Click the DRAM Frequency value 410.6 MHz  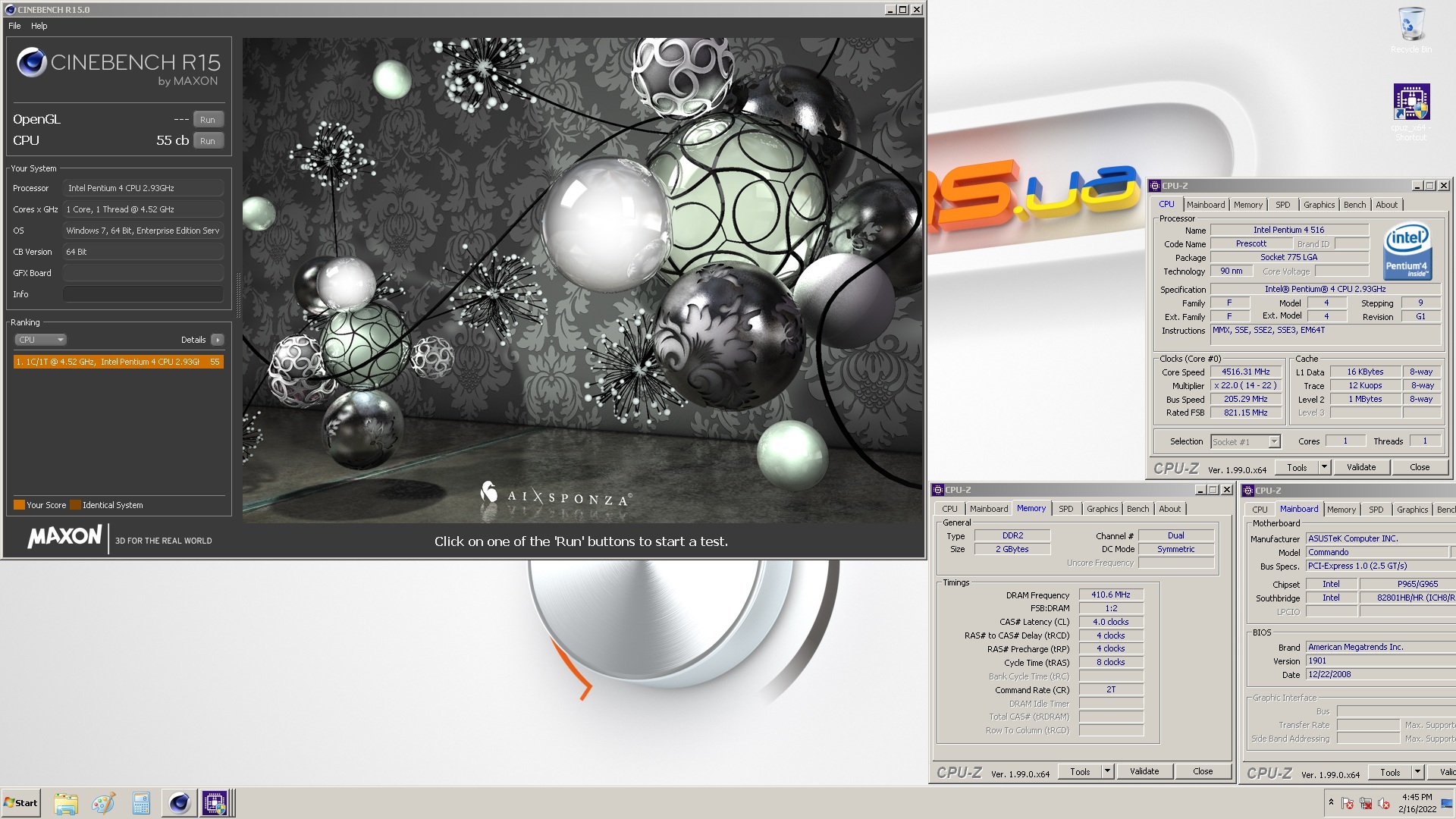coord(1111,595)
